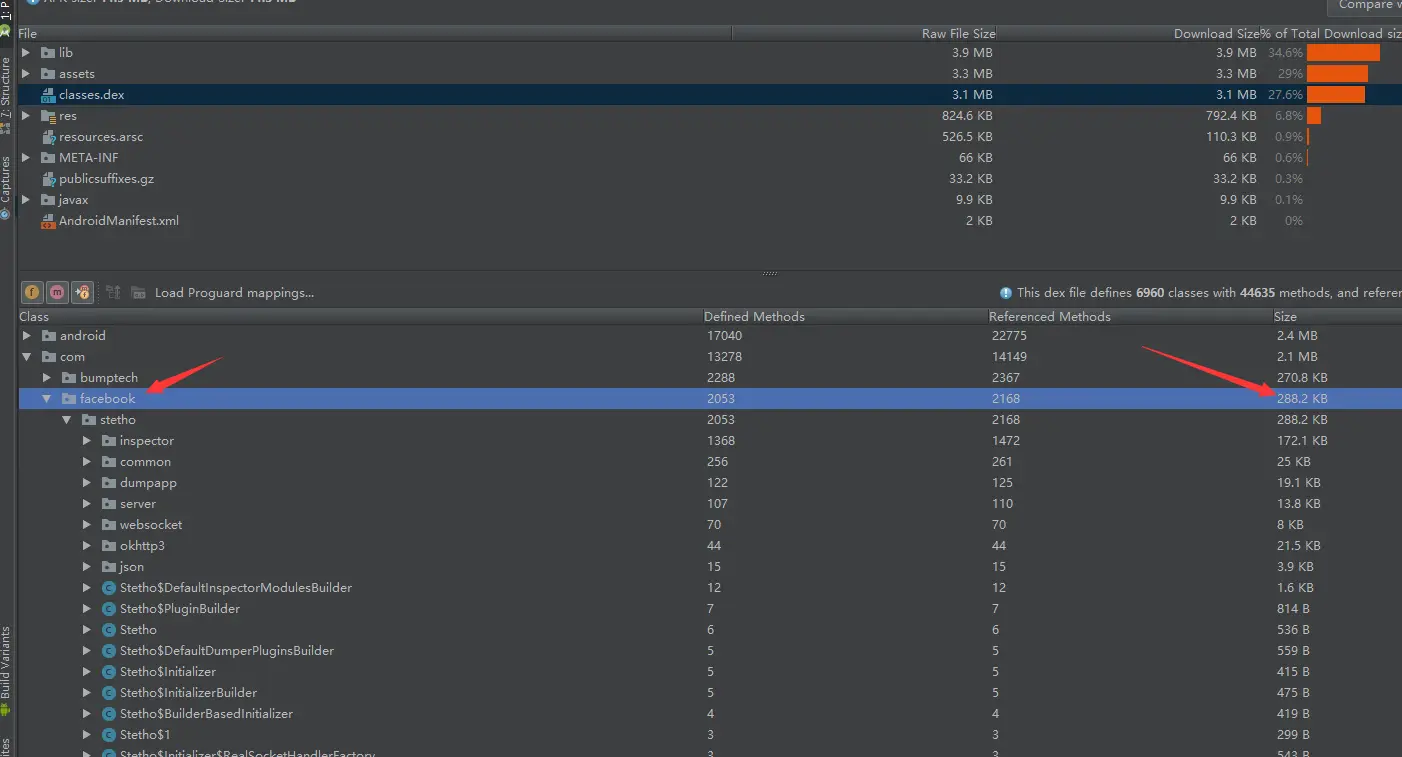Click the res folder icon
The height and width of the screenshot is (757, 1402).
pos(48,116)
